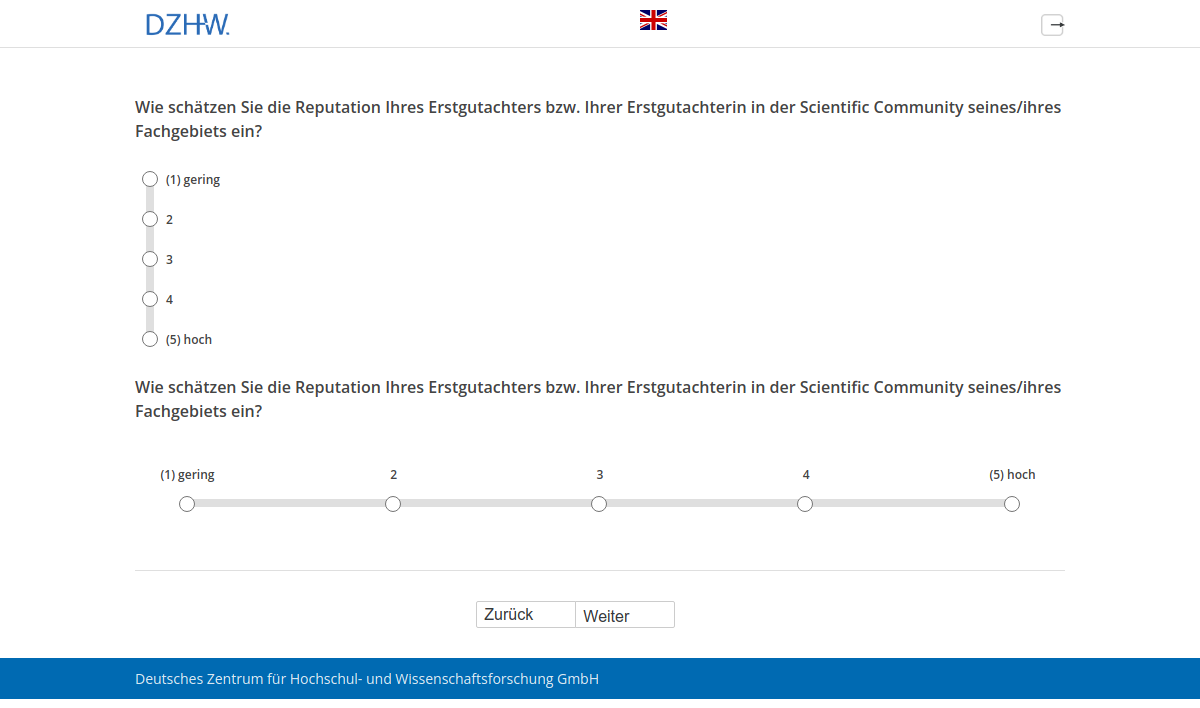Image resolution: width=1200 pixels, height=708 pixels.
Task: Click the '(1) gering' label above the slider
Action: pos(187,474)
